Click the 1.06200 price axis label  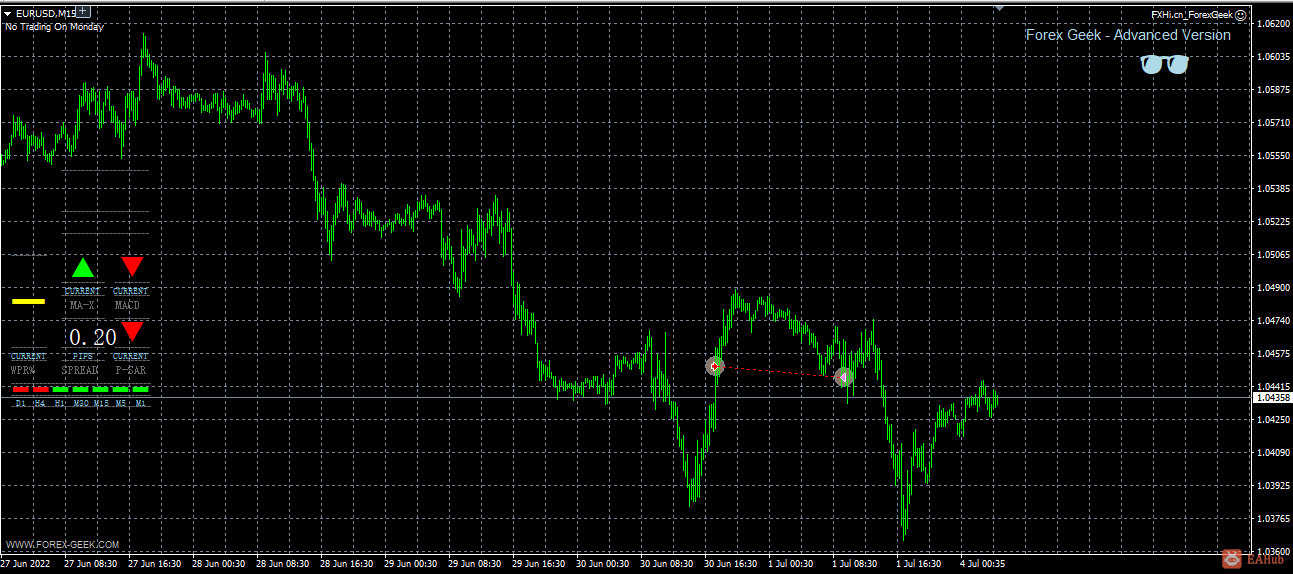coord(1271,23)
